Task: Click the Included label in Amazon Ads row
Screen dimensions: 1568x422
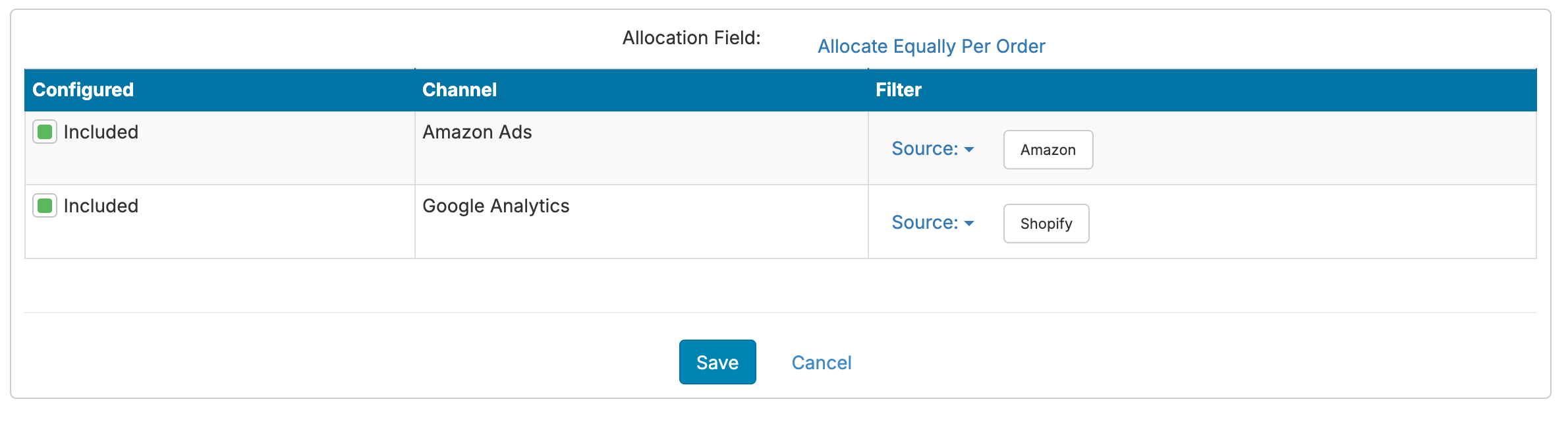Action: 101,132
